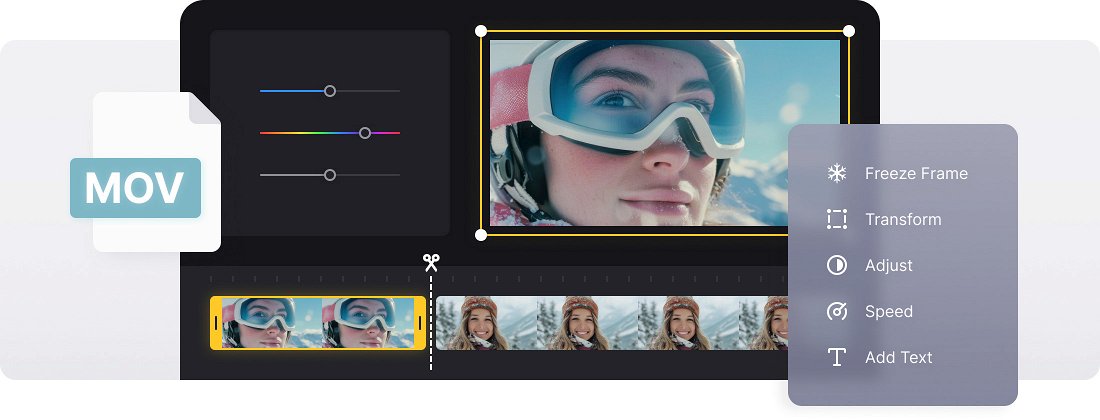Select the yellow-highlighted ski goggles clip

coord(318,323)
